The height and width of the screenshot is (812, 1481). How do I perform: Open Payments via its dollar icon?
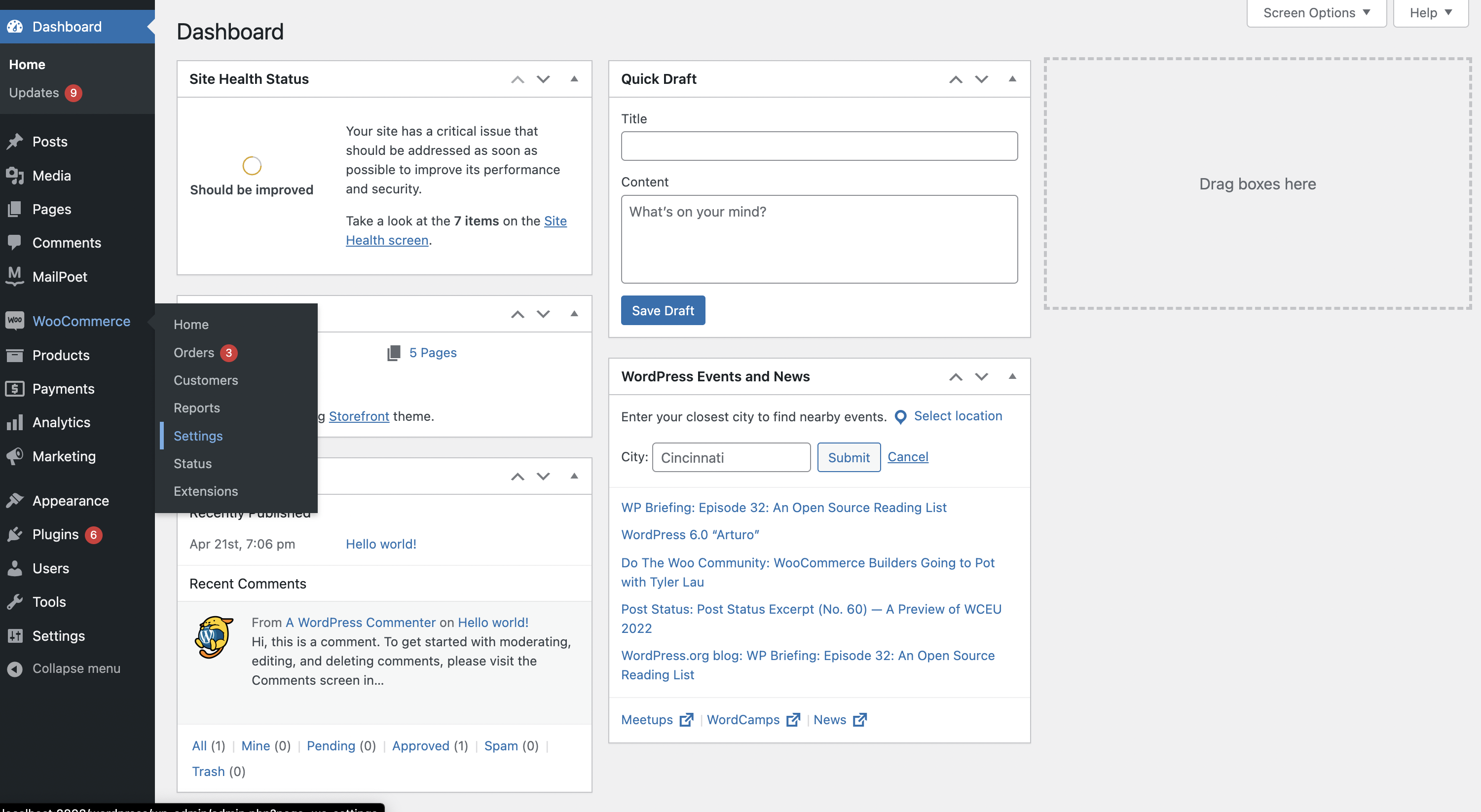[15, 389]
